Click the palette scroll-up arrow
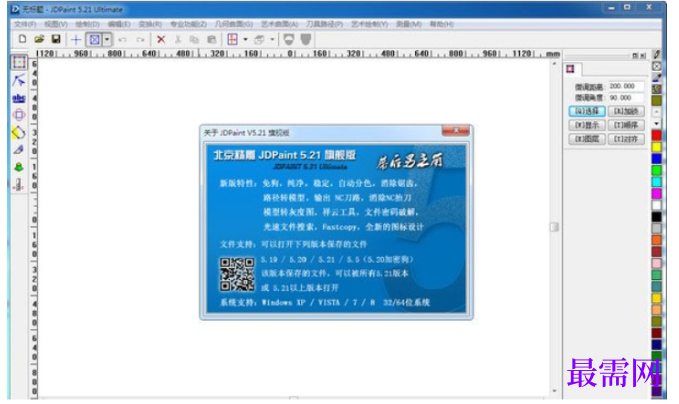 656,112
